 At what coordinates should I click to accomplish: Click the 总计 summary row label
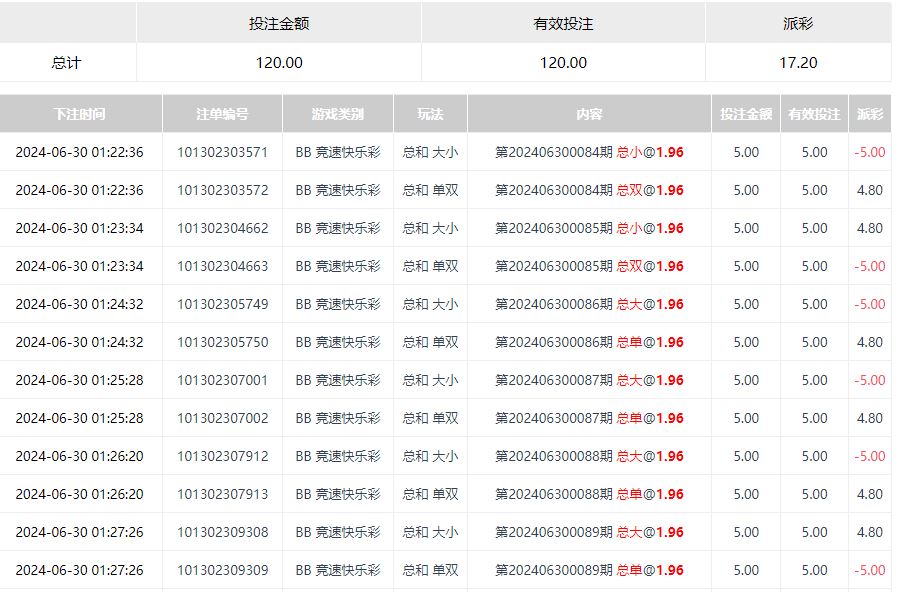pyautogui.click(x=67, y=62)
